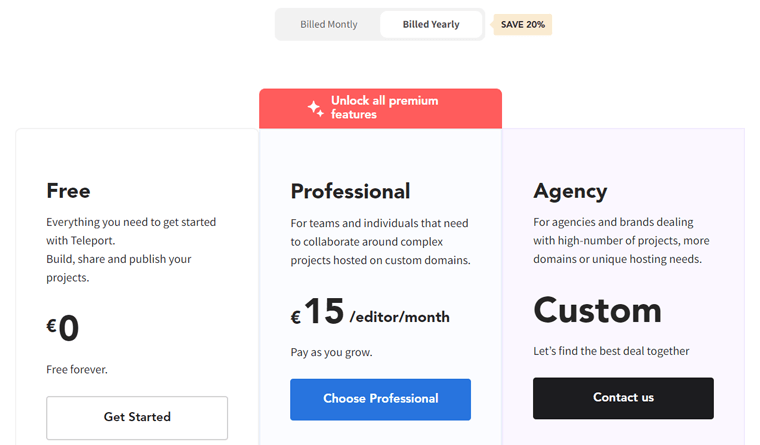Switch to Billed Montly option
This screenshot has height=445, width=760.
(329, 24)
